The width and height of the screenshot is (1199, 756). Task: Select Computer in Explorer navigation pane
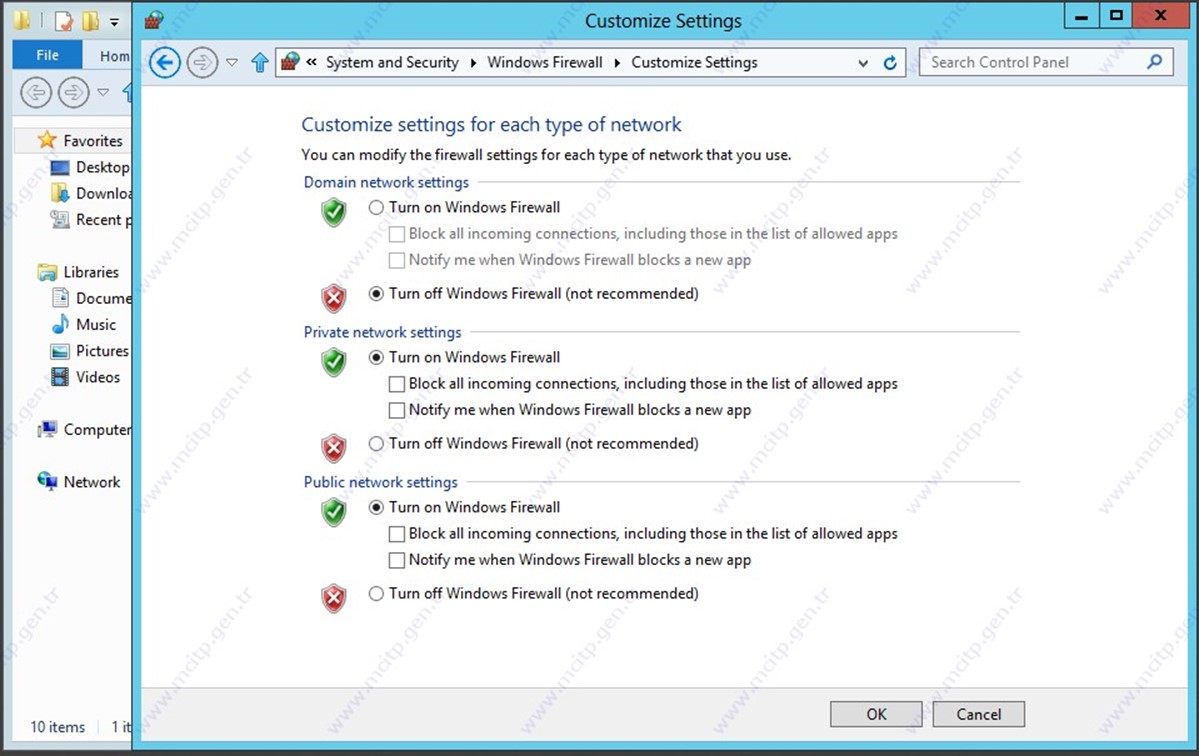point(97,430)
